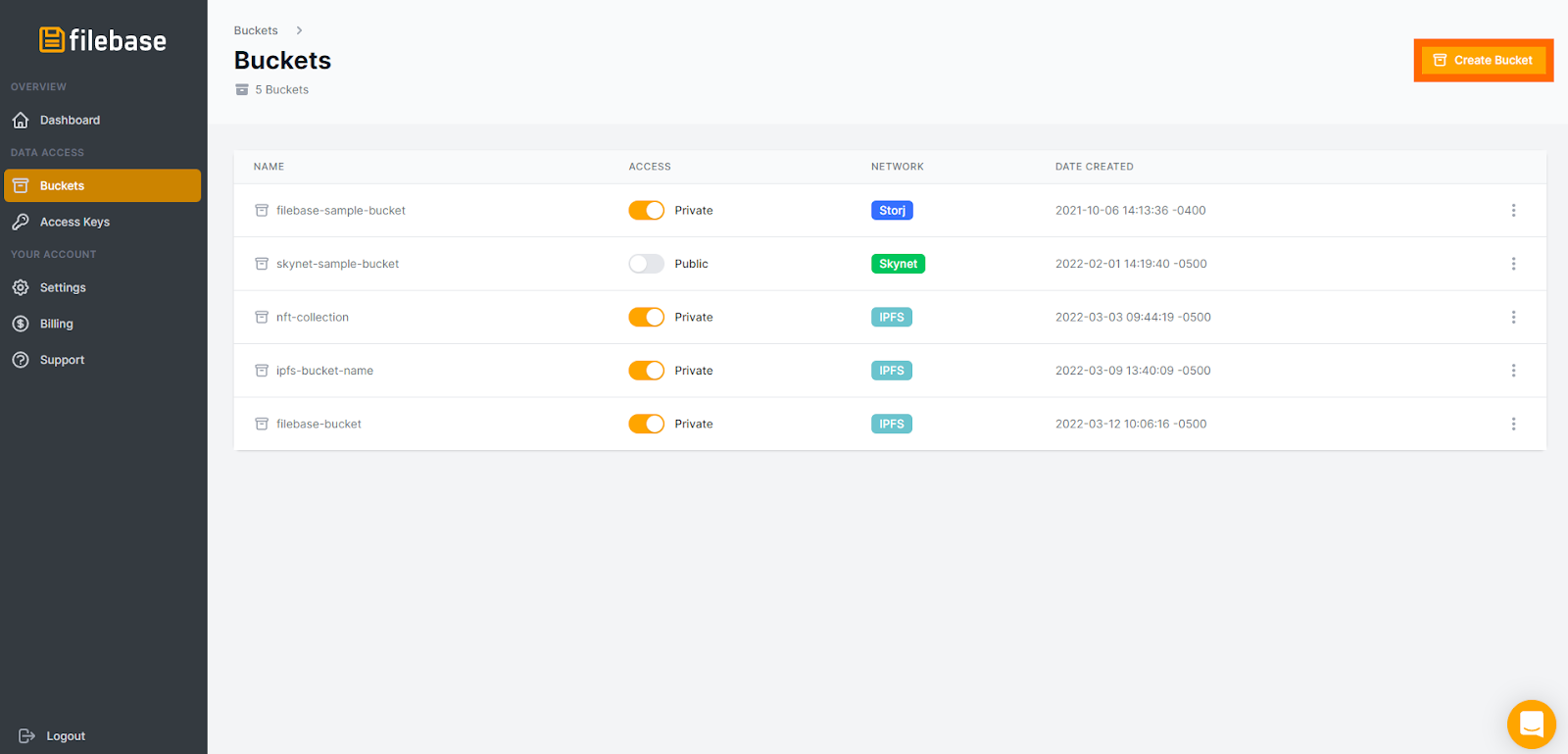Viewport: 1568px width, 754px height.
Task: Click the IPFS badge for filebase-bucket
Action: 891,425
